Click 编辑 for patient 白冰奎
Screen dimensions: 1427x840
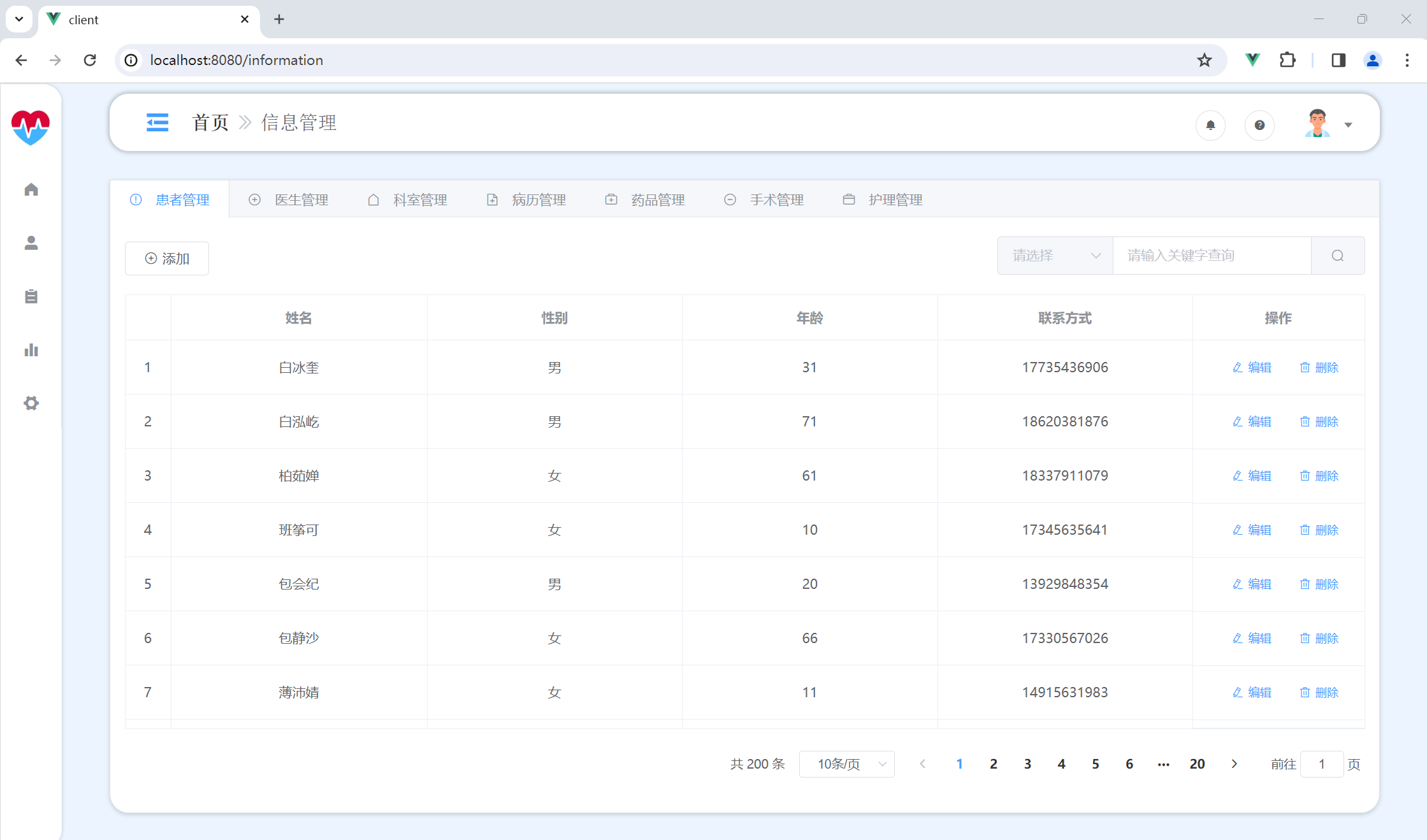coord(1252,367)
